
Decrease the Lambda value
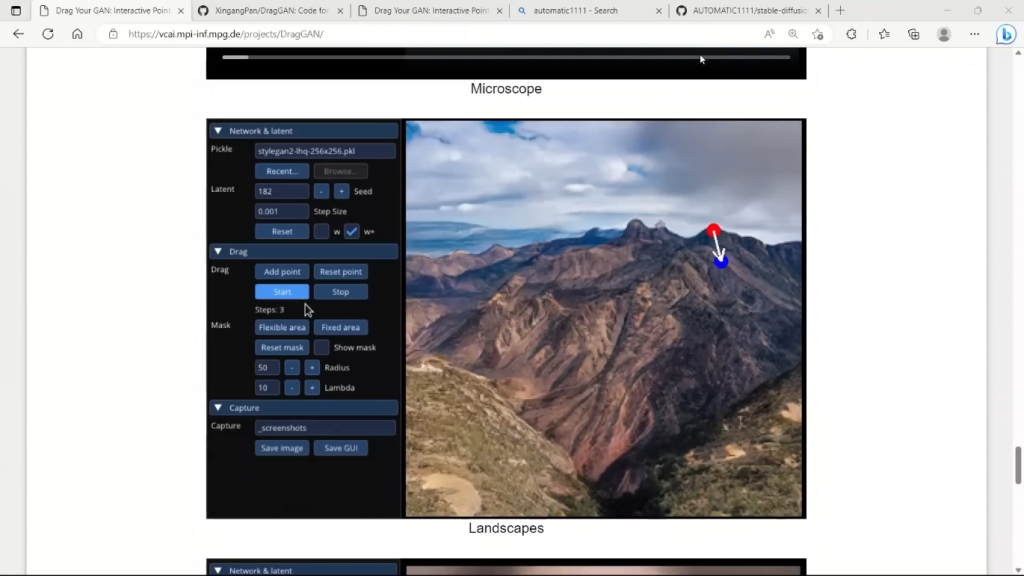coord(292,388)
